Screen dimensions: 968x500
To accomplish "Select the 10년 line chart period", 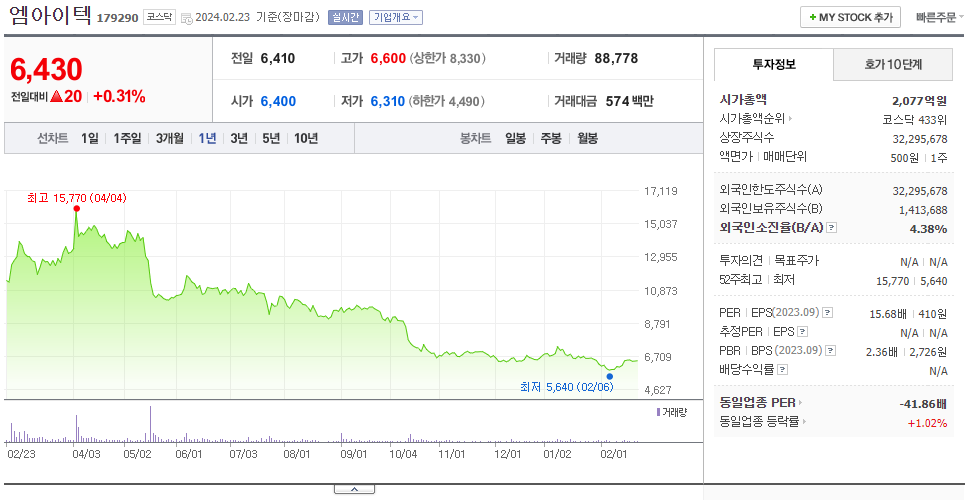I will (306, 138).
